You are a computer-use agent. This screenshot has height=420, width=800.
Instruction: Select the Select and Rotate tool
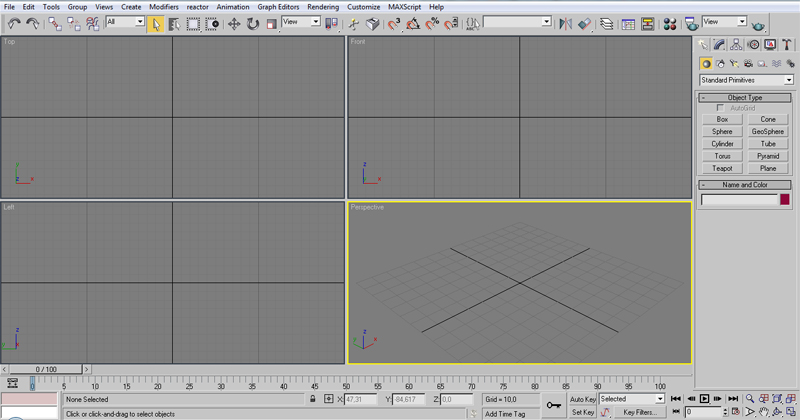click(253, 24)
